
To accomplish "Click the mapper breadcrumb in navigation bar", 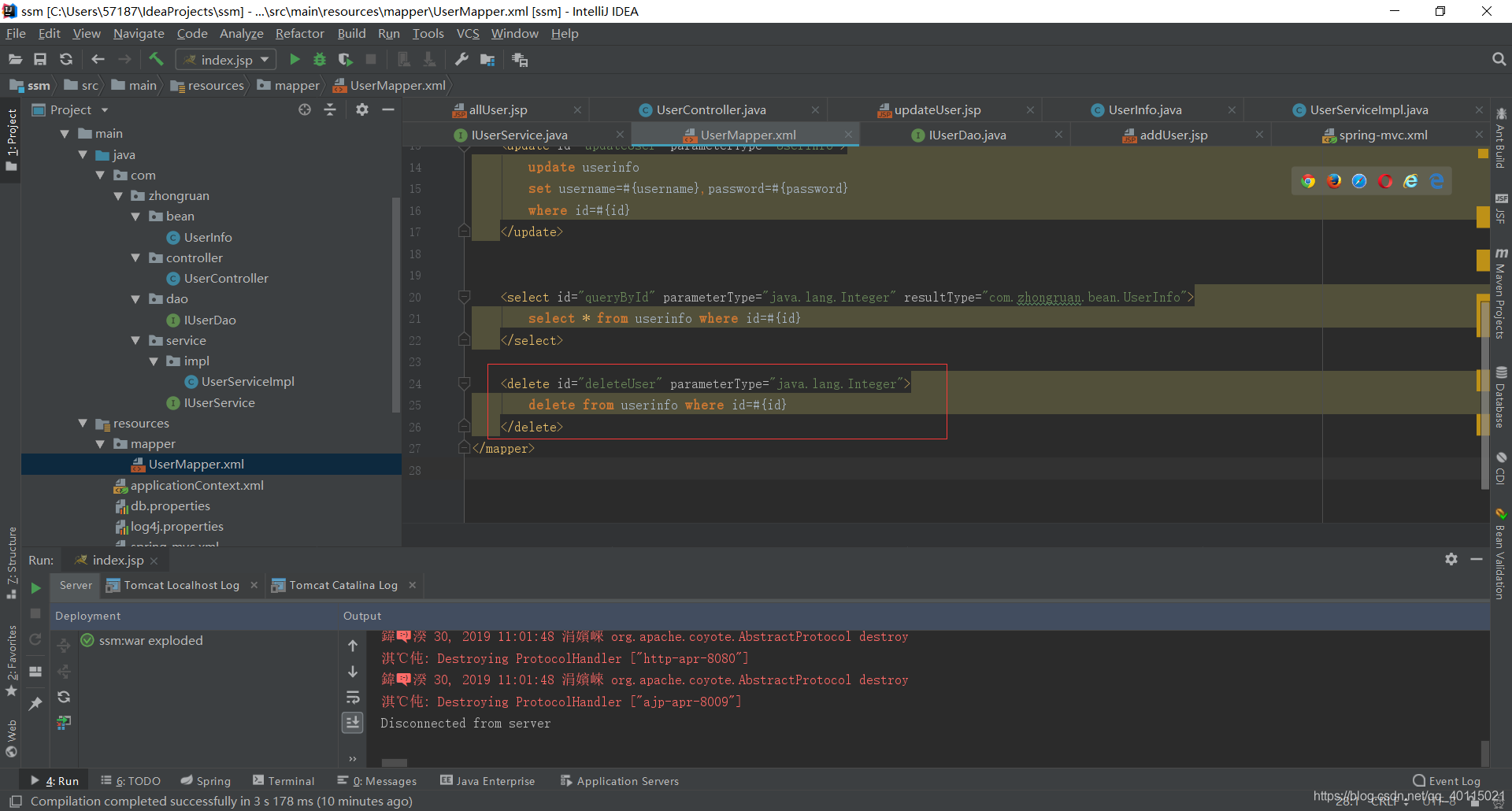I will tap(288, 86).
